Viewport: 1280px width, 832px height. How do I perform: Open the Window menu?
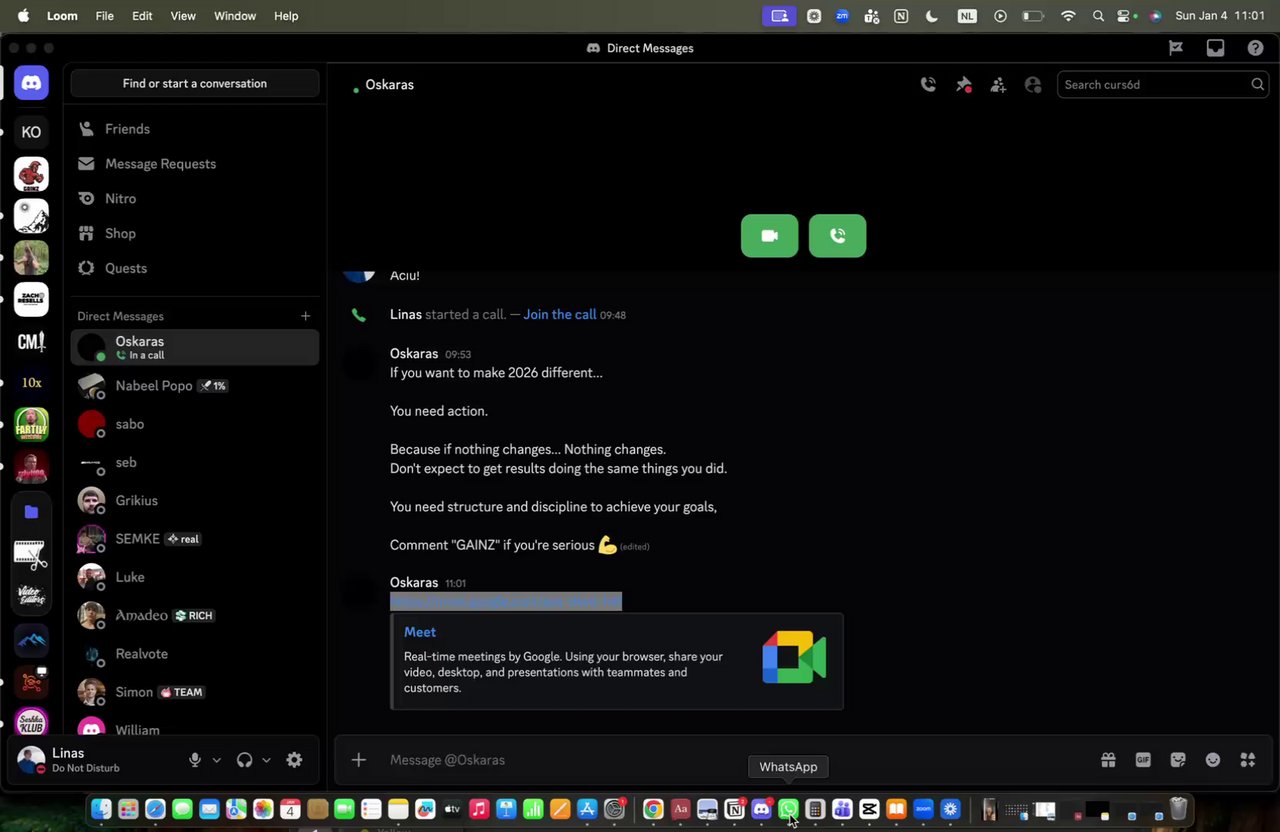click(235, 16)
